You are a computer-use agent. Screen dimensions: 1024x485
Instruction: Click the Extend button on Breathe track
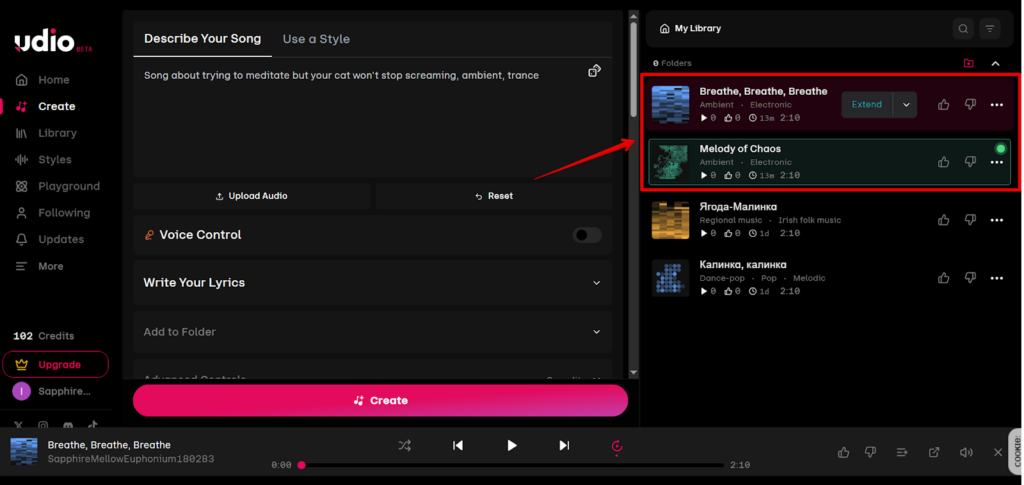(x=867, y=104)
